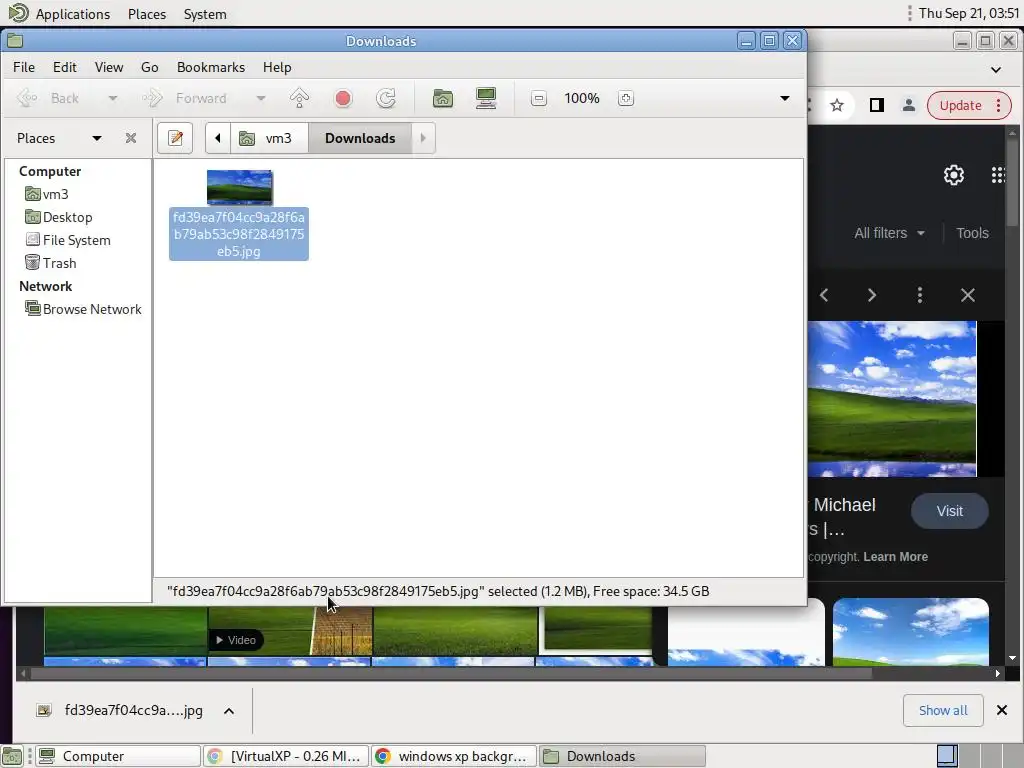Open File System in the sidebar
Image resolution: width=1024 pixels, height=768 pixels.
click(x=68, y=240)
